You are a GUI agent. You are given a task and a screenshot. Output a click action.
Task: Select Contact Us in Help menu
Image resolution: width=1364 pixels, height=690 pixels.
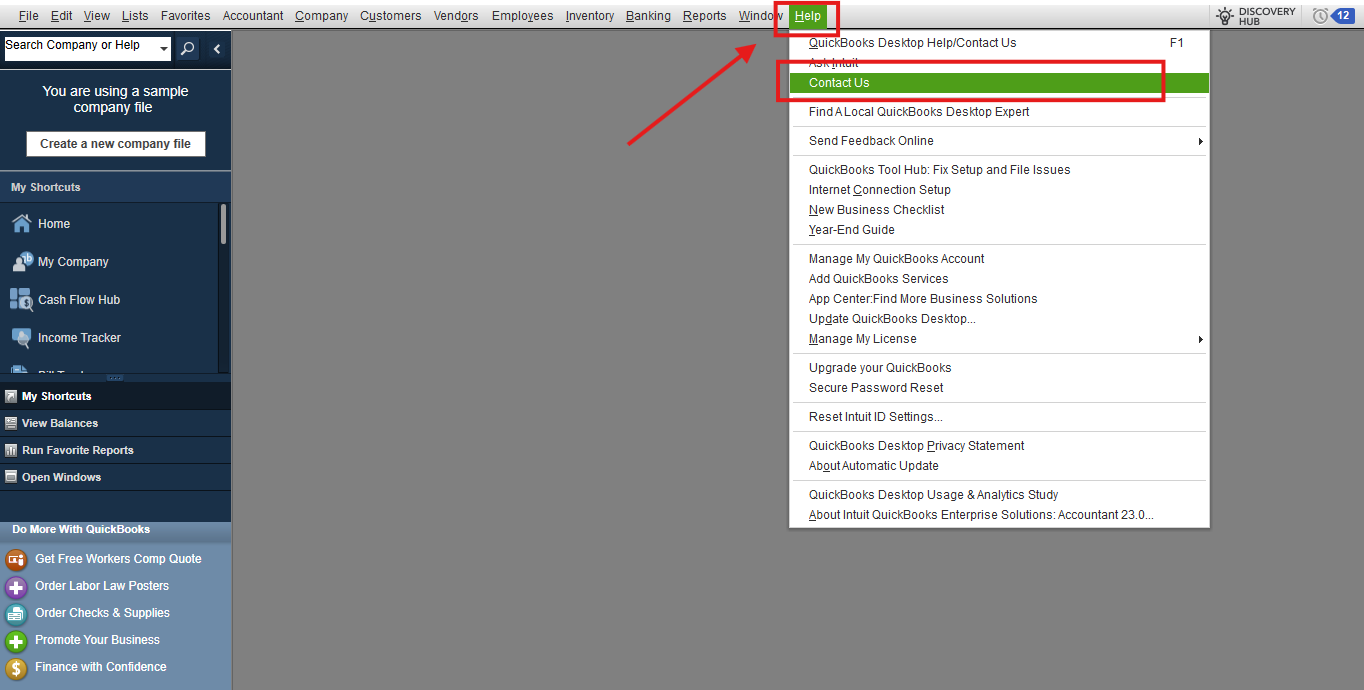pos(999,83)
